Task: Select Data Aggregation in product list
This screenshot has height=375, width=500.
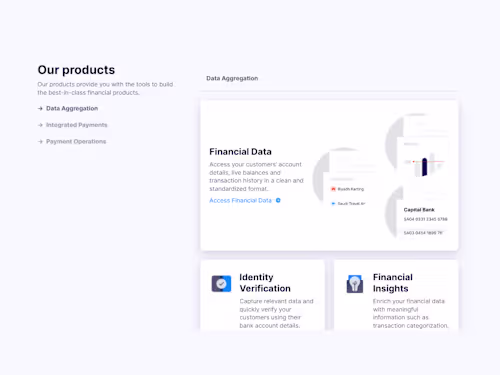Action: [72, 109]
